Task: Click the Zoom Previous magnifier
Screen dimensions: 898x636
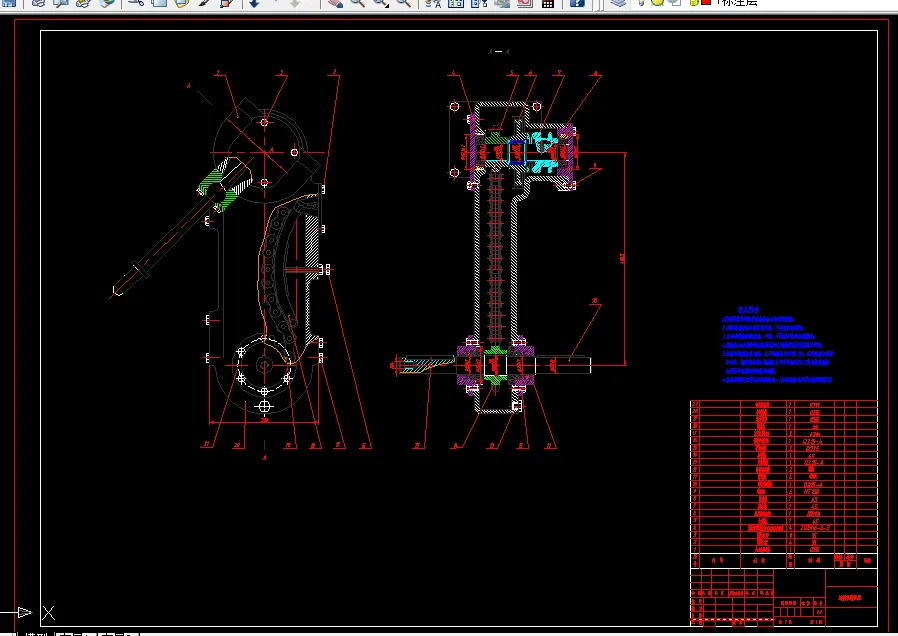Action: tap(404, 3)
